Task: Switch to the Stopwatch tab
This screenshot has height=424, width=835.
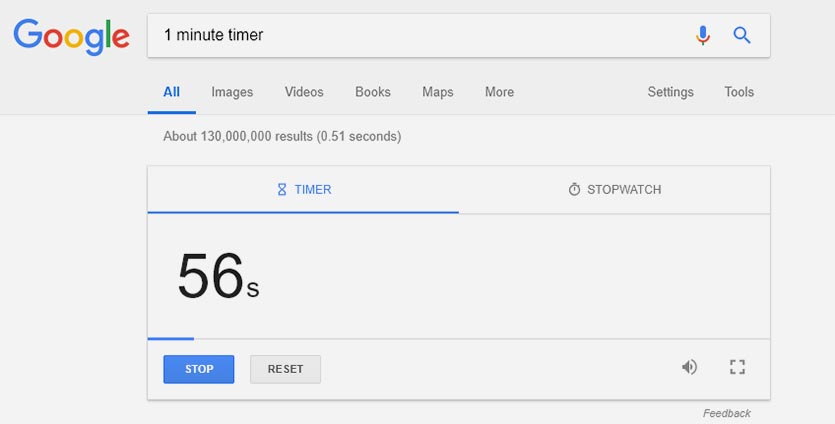Action: (614, 189)
